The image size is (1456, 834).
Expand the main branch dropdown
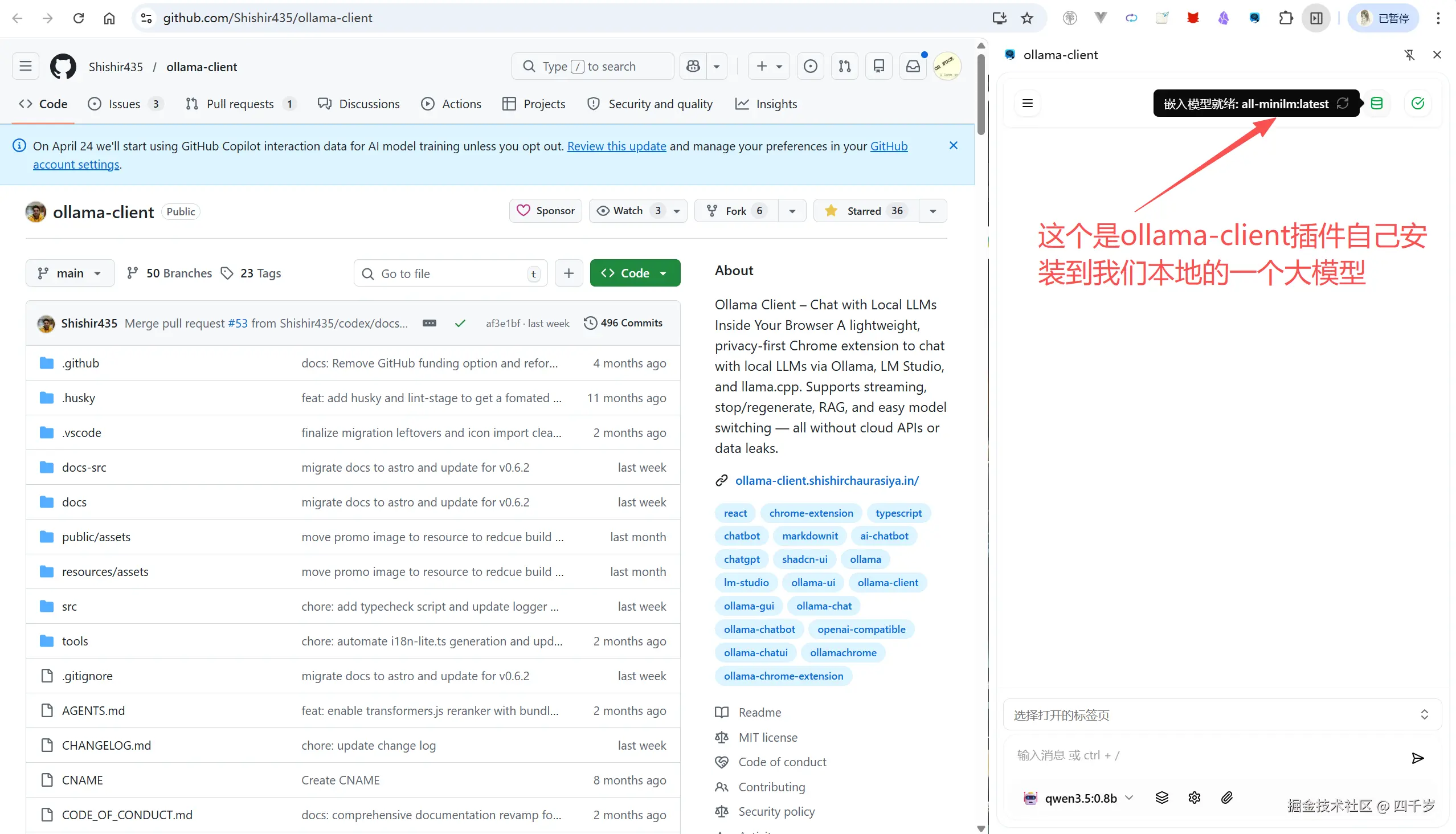tap(70, 273)
